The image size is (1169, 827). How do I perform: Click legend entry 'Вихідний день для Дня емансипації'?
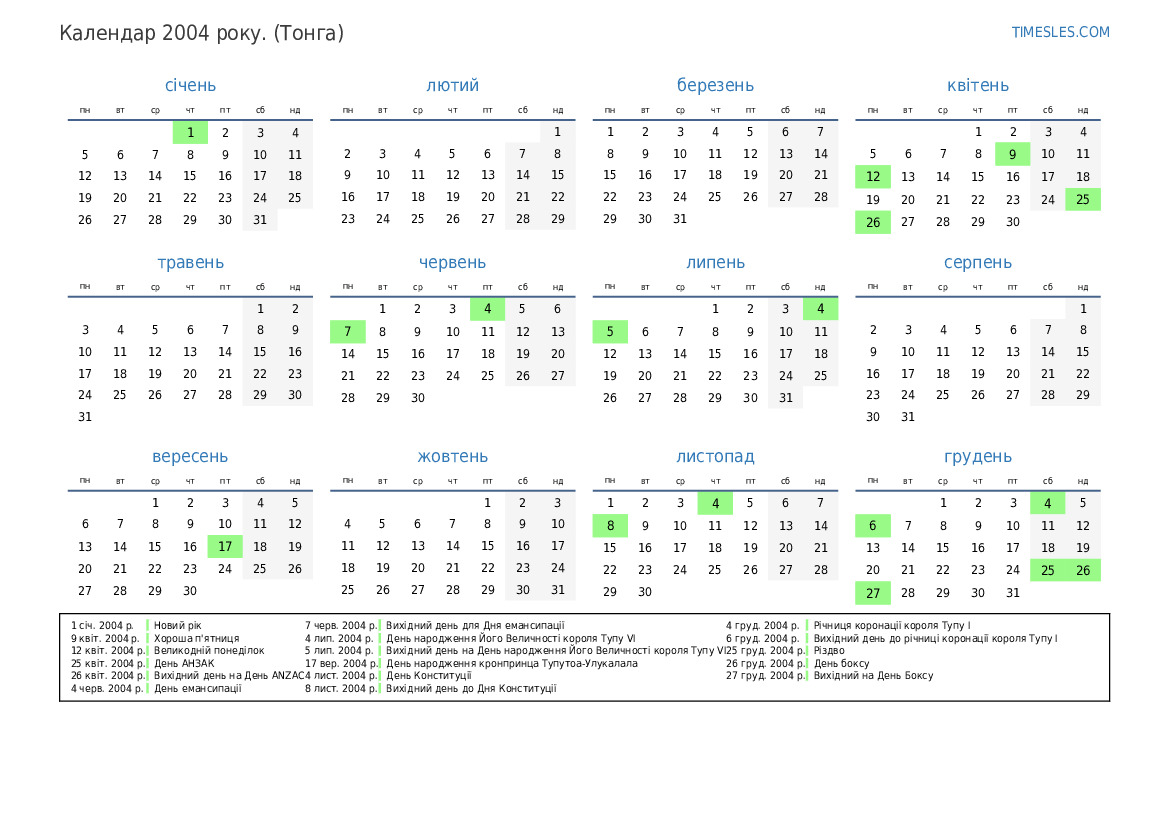click(x=475, y=626)
